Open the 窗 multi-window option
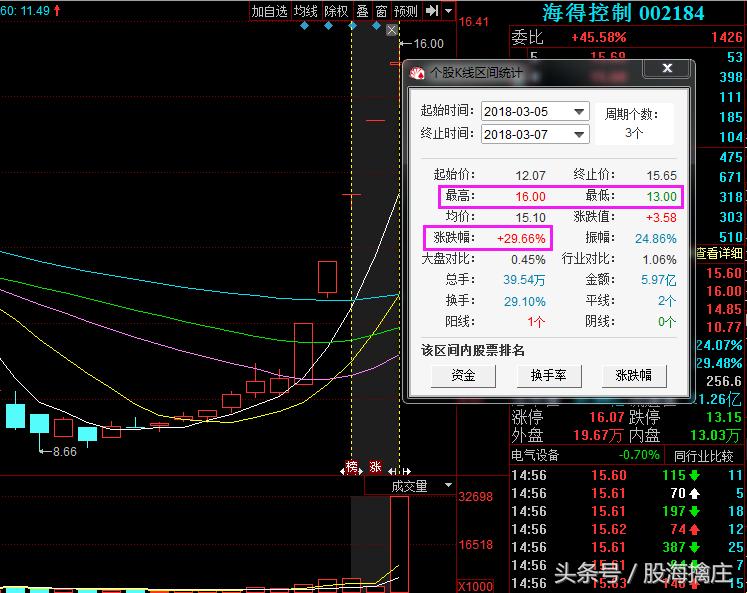Image resolution: width=747 pixels, height=593 pixels. tap(381, 10)
